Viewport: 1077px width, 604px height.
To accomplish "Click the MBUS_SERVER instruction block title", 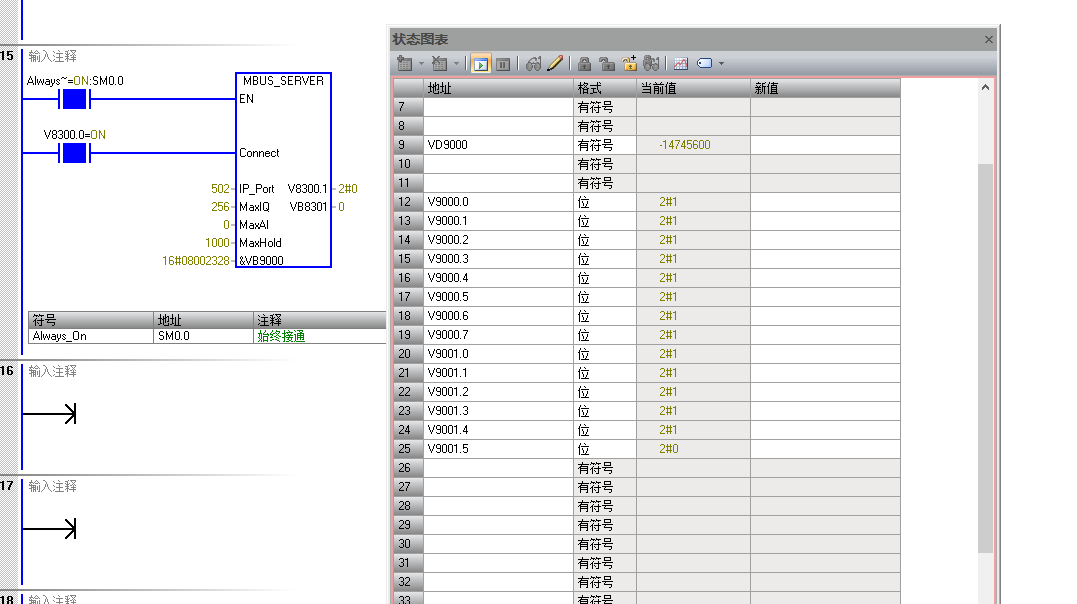I will [x=283, y=80].
